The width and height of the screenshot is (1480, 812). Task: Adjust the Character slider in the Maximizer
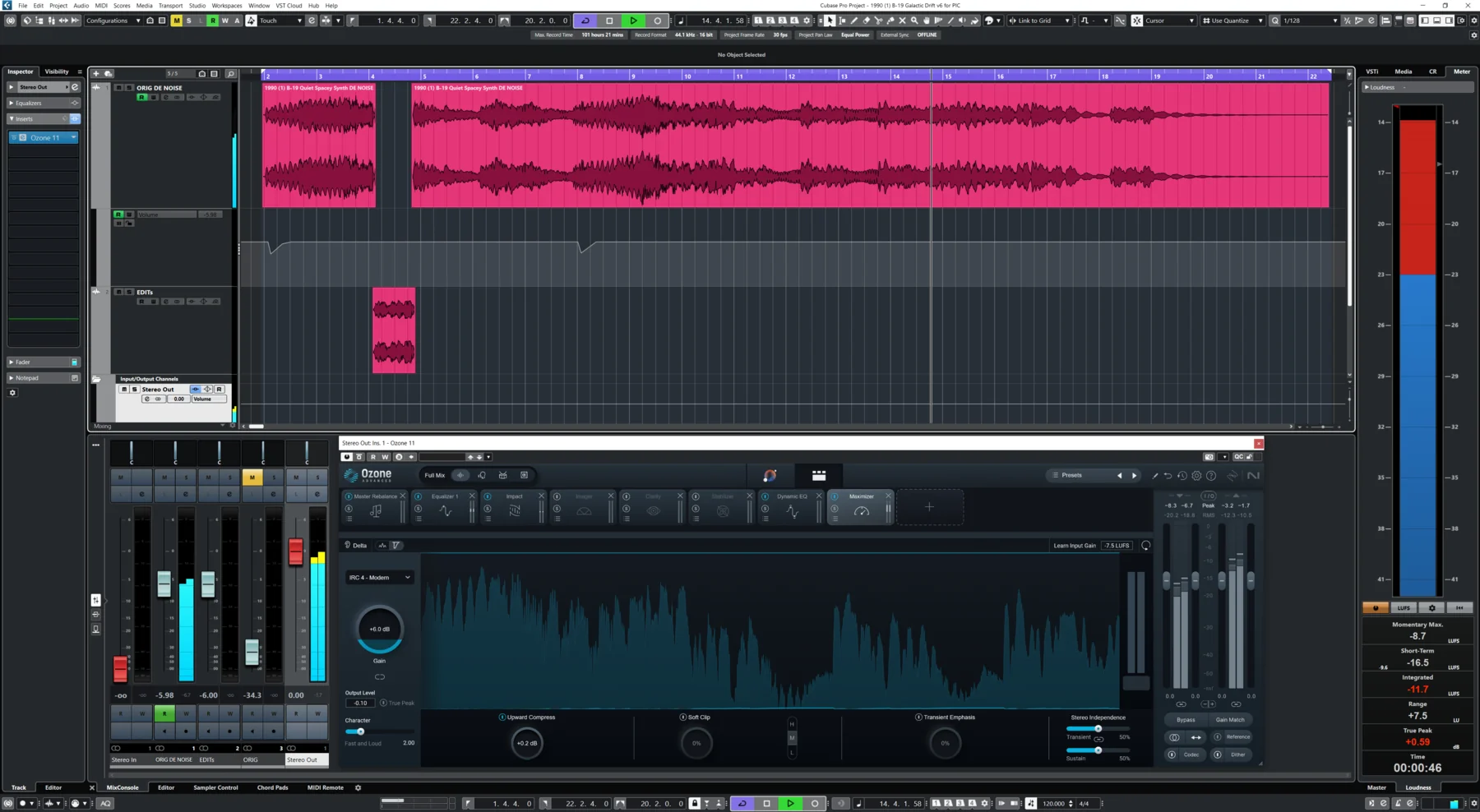(359, 731)
